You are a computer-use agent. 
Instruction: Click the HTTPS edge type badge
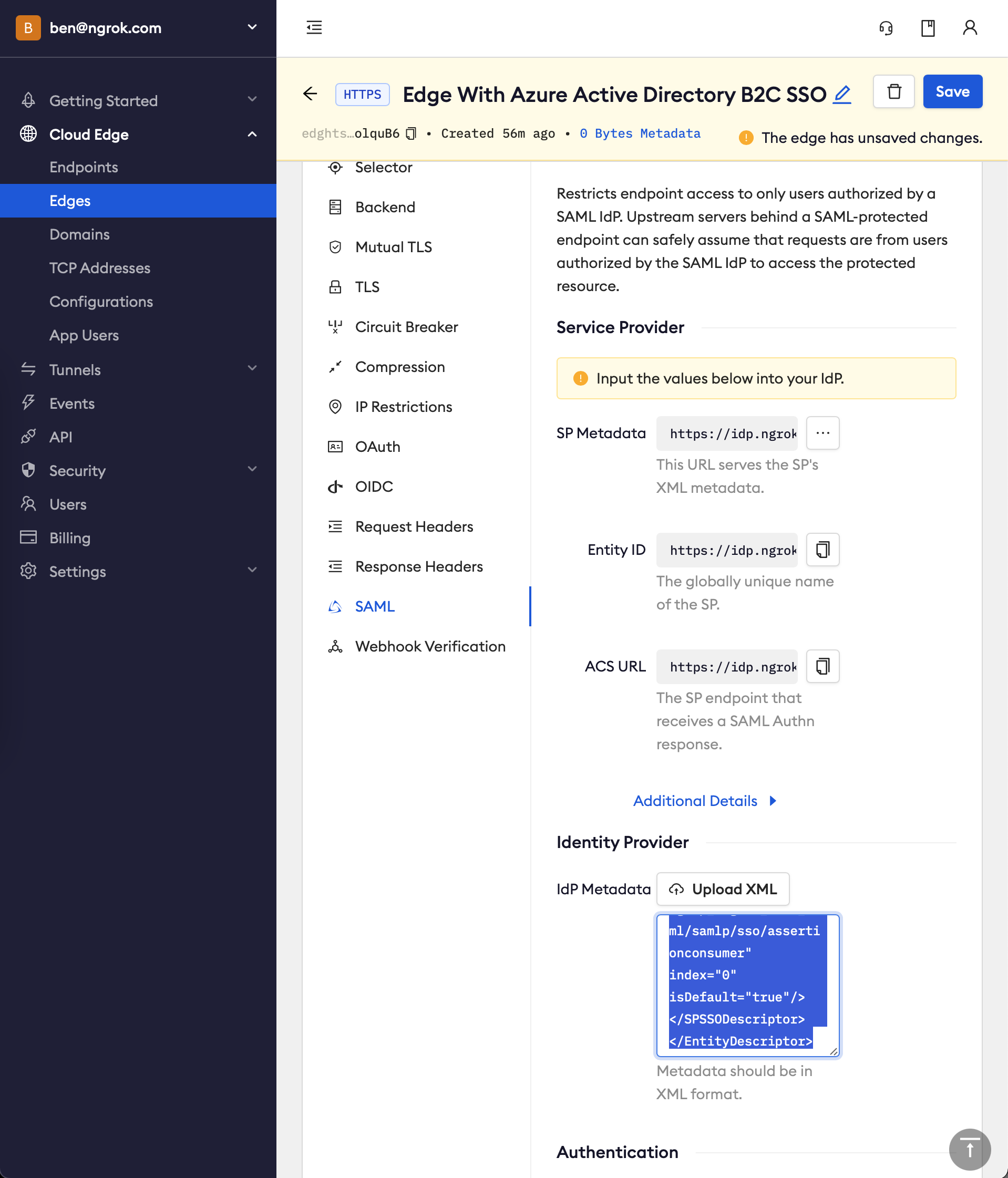pyautogui.click(x=362, y=95)
